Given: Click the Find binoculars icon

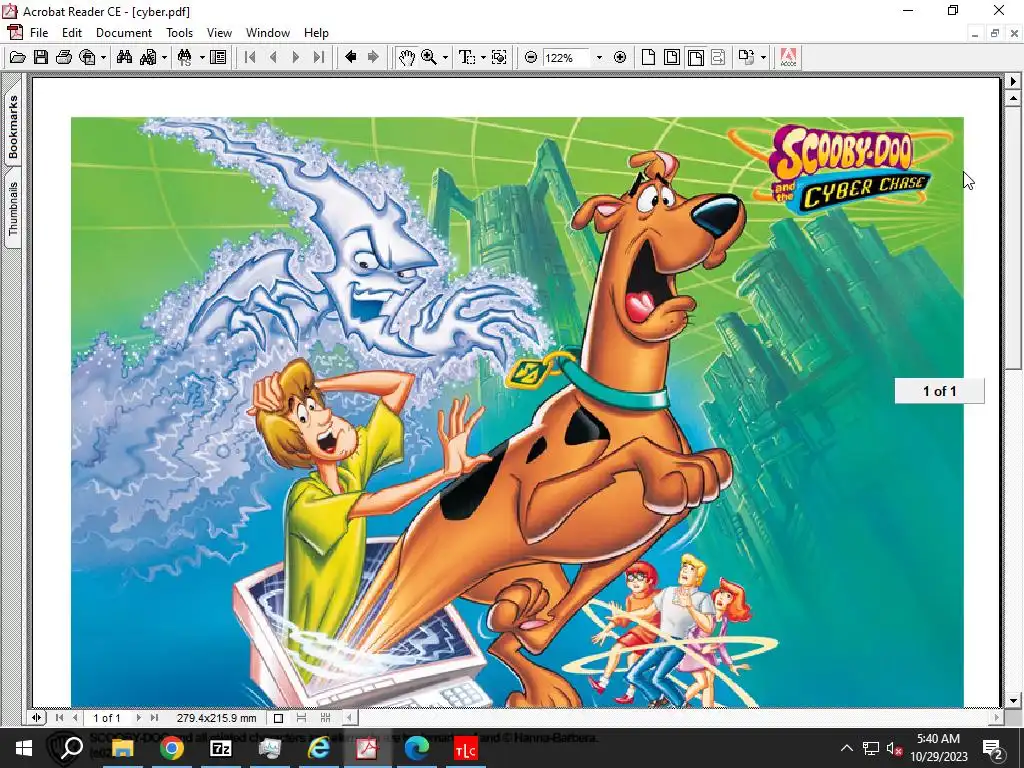Looking at the screenshot, I should pos(124,57).
